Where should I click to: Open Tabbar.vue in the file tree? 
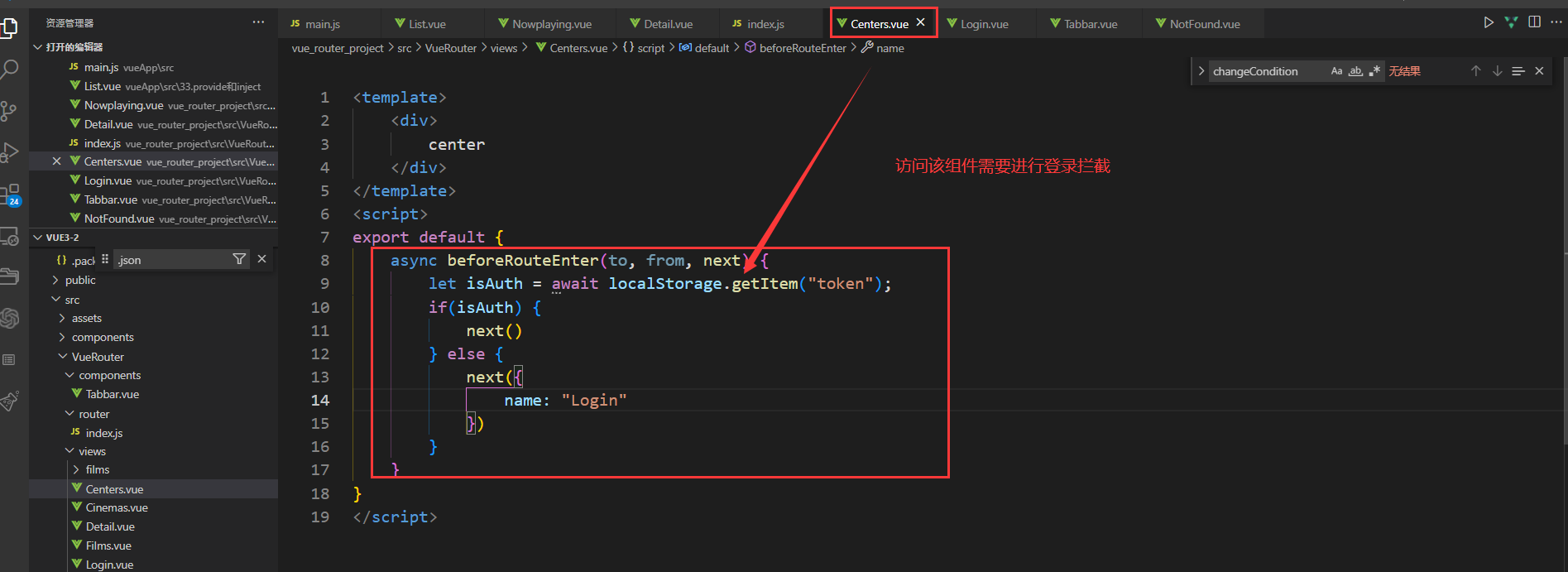pyautogui.click(x=113, y=395)
